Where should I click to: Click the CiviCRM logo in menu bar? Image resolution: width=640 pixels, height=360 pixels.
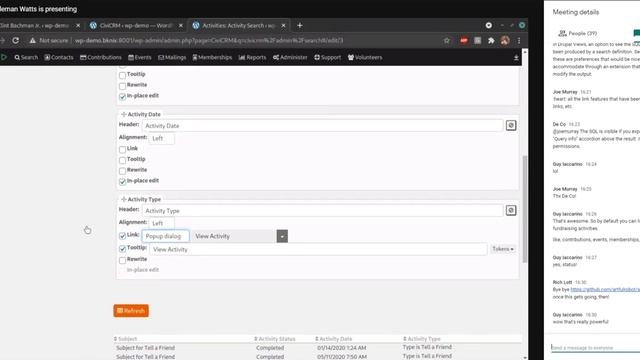pyautogui.click(x=4, y=57)
